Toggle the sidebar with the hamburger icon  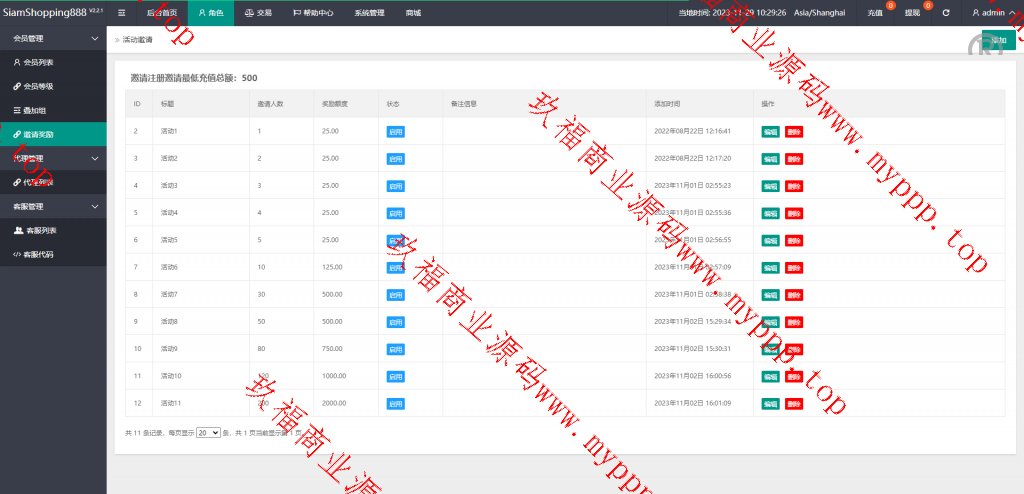121,13
